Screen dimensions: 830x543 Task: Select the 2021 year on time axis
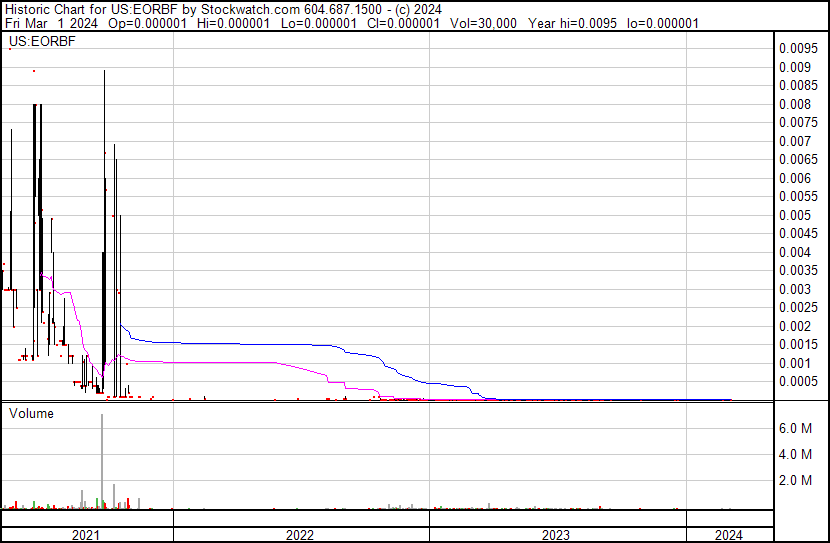click(x=87, y=535)
